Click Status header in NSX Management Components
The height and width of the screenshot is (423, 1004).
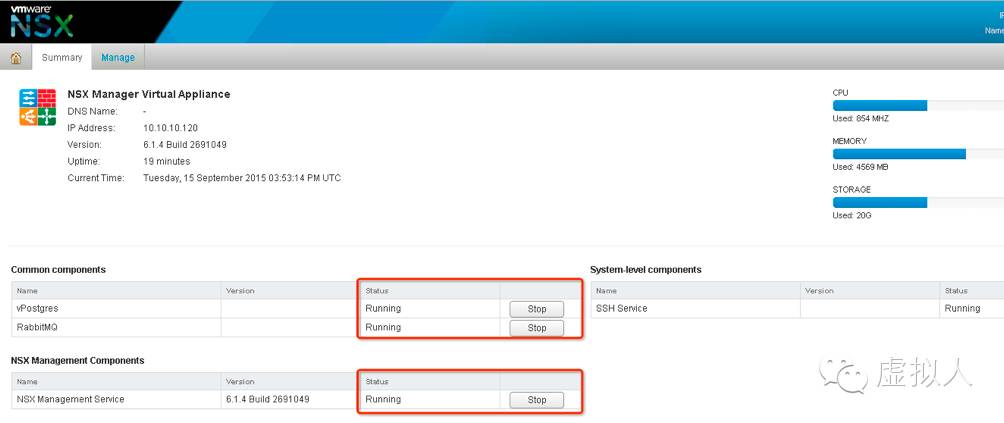429,381
